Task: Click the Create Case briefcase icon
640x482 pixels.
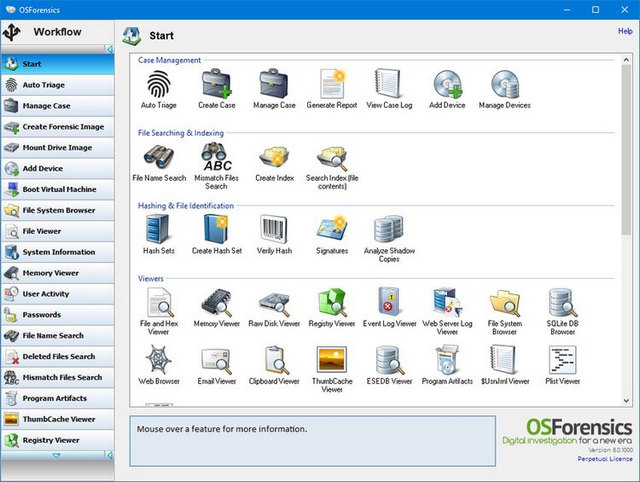Action: click(x=216, y=84)
